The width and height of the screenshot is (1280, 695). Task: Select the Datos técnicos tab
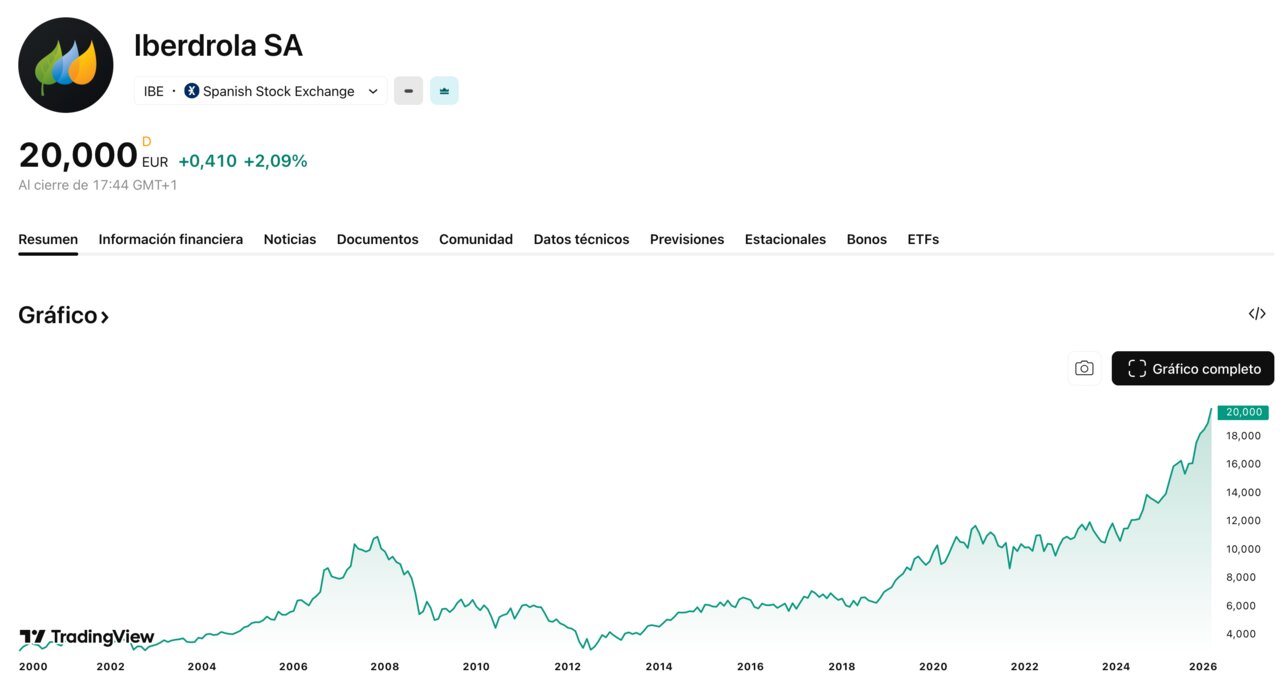581,239
